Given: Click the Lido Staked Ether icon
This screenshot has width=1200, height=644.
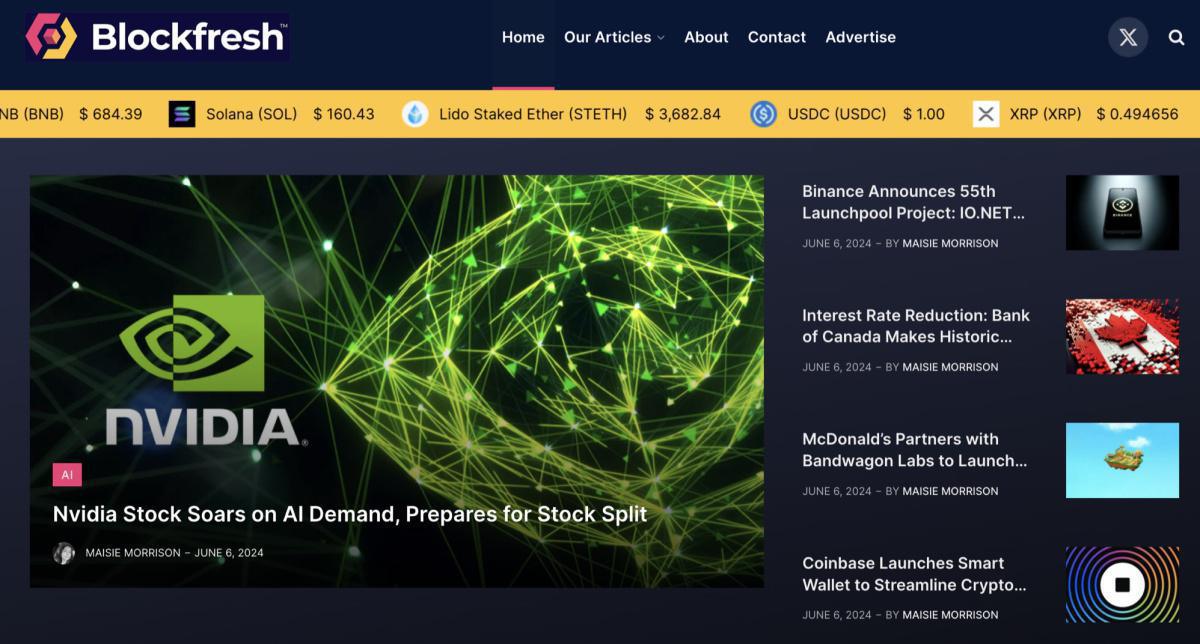Looking at the screenshot, I should (x=414, y=114).
